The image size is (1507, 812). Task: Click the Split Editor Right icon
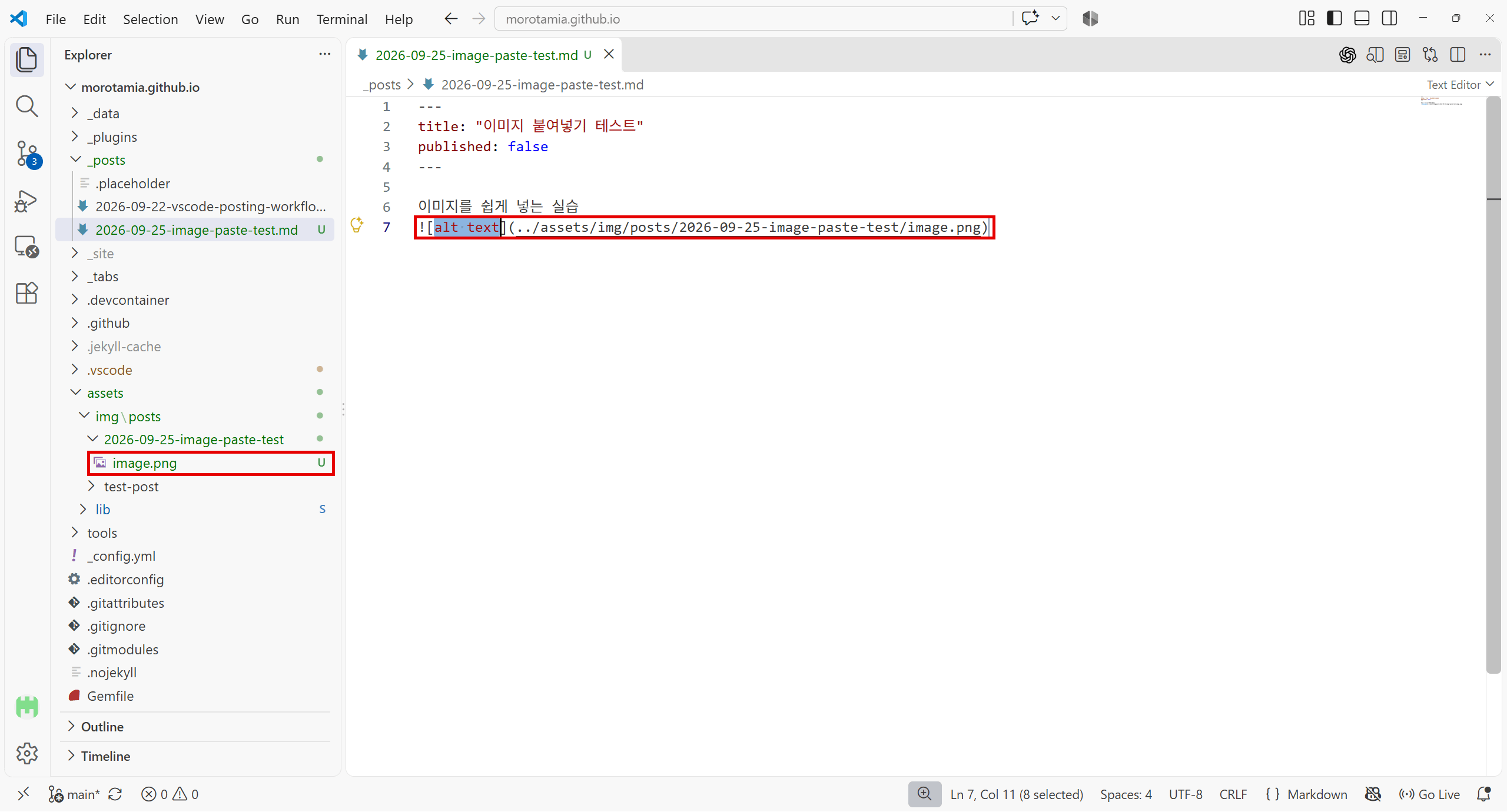coord(1458,55)
